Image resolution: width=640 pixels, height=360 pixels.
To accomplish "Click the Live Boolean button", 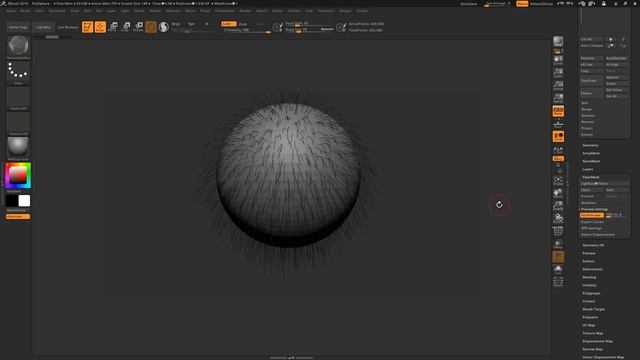I will coord(68,27).
